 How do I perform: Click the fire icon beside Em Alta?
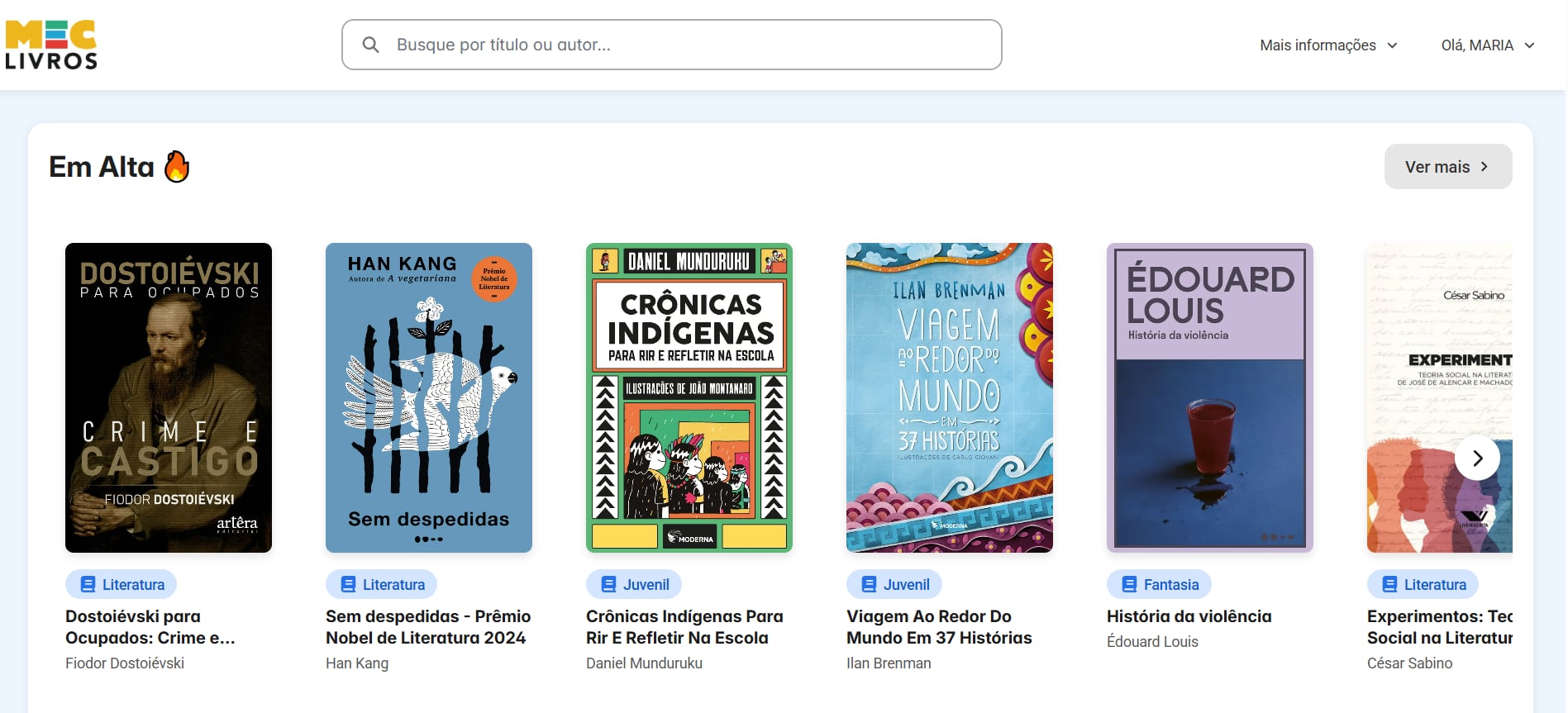pos(177,166)
